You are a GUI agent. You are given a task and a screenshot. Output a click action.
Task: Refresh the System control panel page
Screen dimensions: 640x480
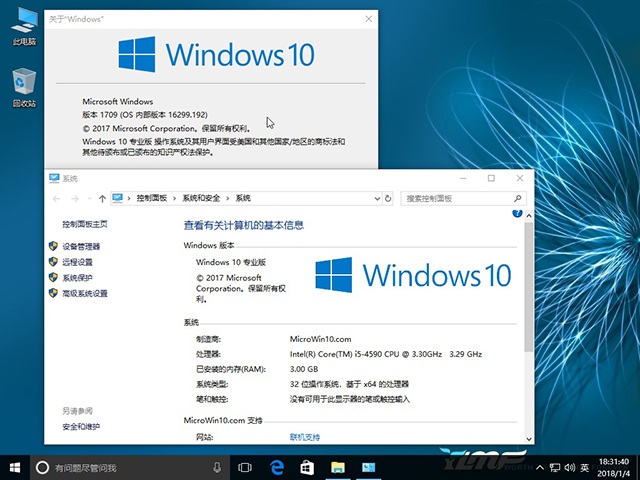coord(388,199)
